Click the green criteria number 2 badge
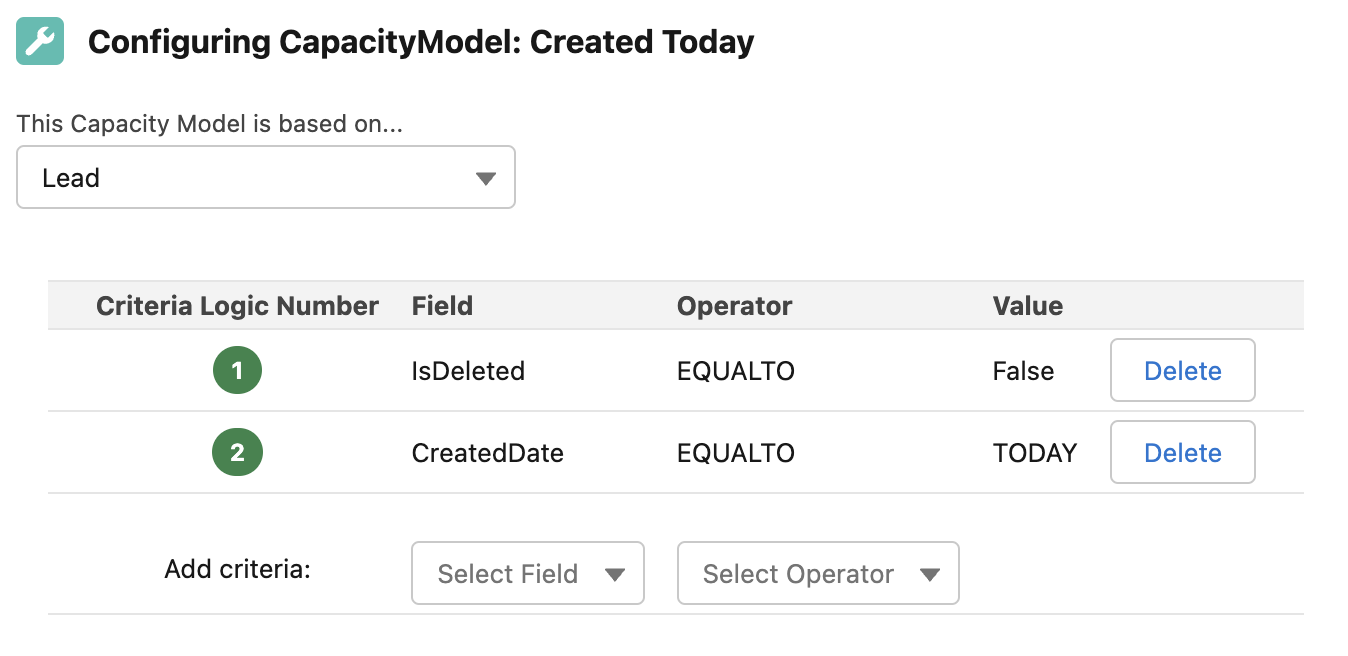The image size is (1348, 656). coord(237,453)
